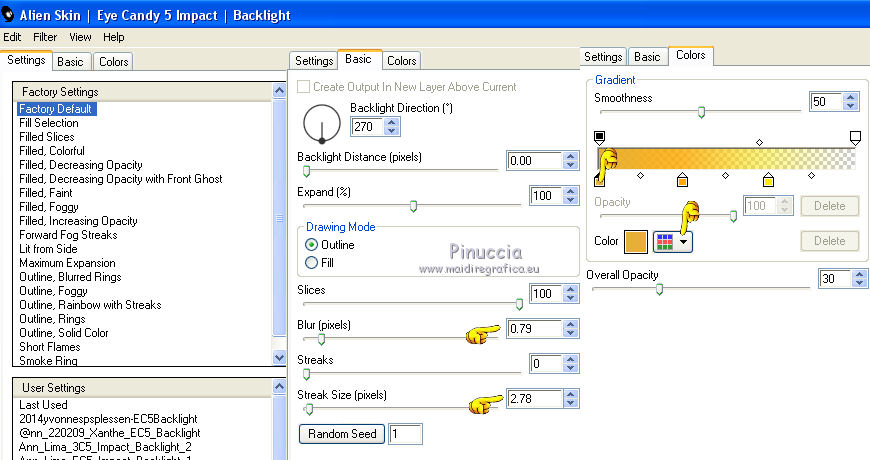This screenshot has width=870, height=460.
Task: Open the Filter menu
Action: [x=45, y=37]
